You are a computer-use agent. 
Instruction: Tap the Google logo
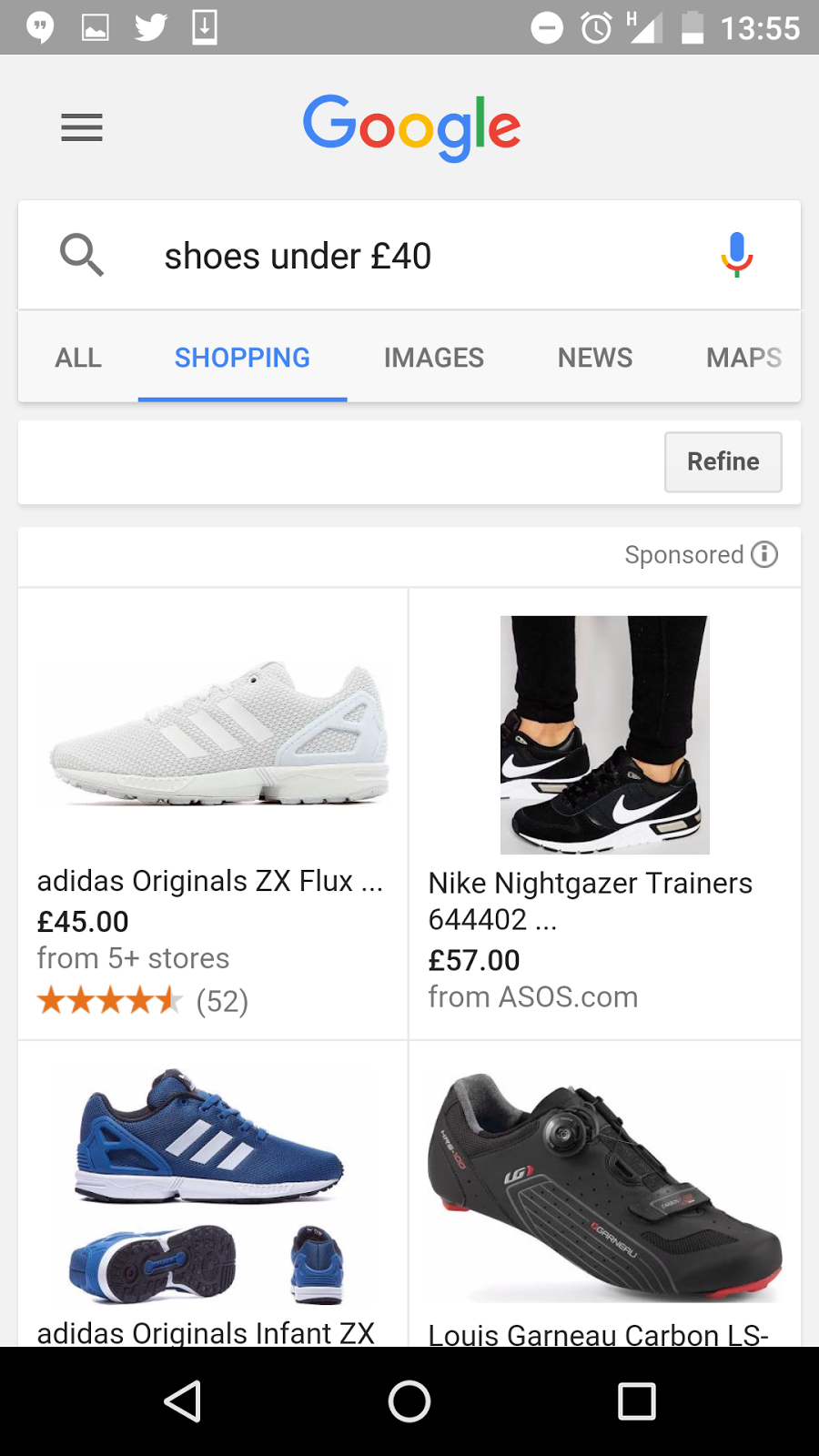coord(411,127)
